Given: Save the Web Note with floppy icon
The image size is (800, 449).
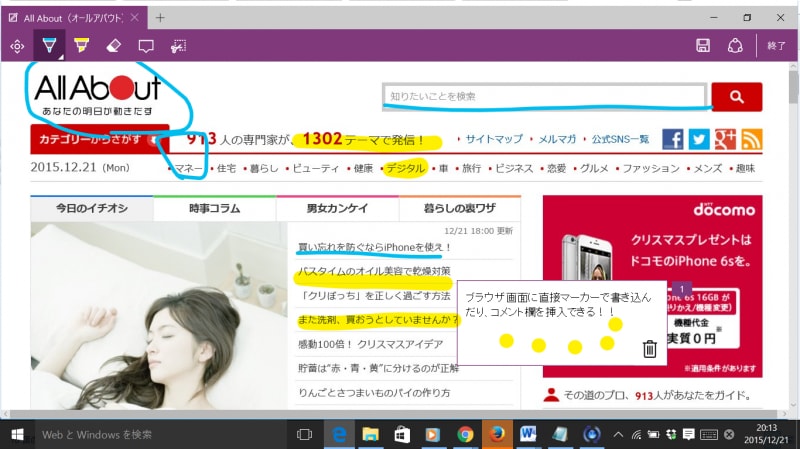Looking at the screenshot, I should click(703, 45).
